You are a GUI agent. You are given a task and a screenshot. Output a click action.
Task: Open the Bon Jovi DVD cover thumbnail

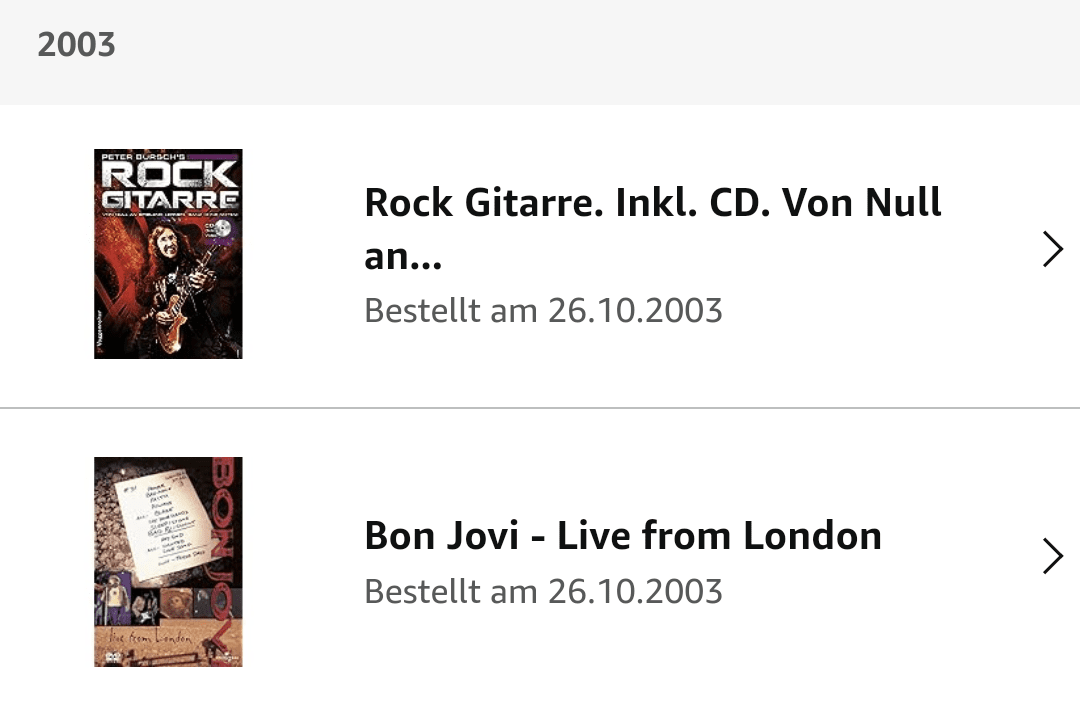tap(168, 561)
